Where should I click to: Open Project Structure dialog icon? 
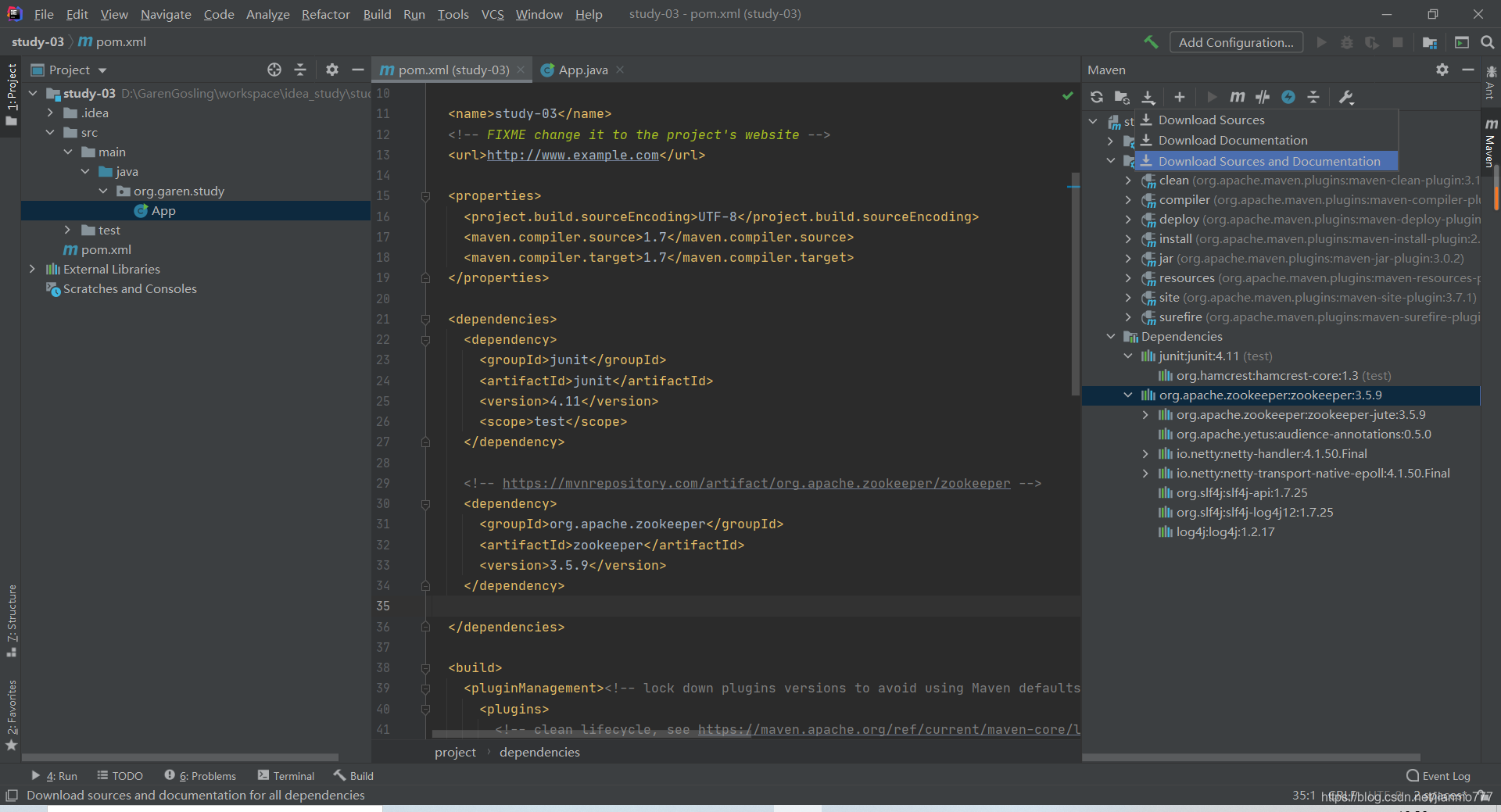point(1430,42)
